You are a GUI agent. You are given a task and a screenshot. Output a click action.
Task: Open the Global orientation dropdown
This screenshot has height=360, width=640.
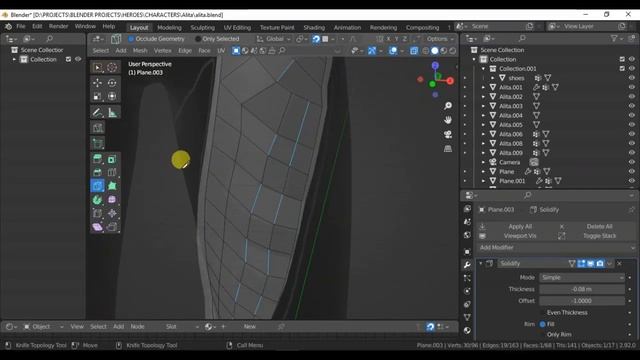pyautogui.click(x=273, y=39)
